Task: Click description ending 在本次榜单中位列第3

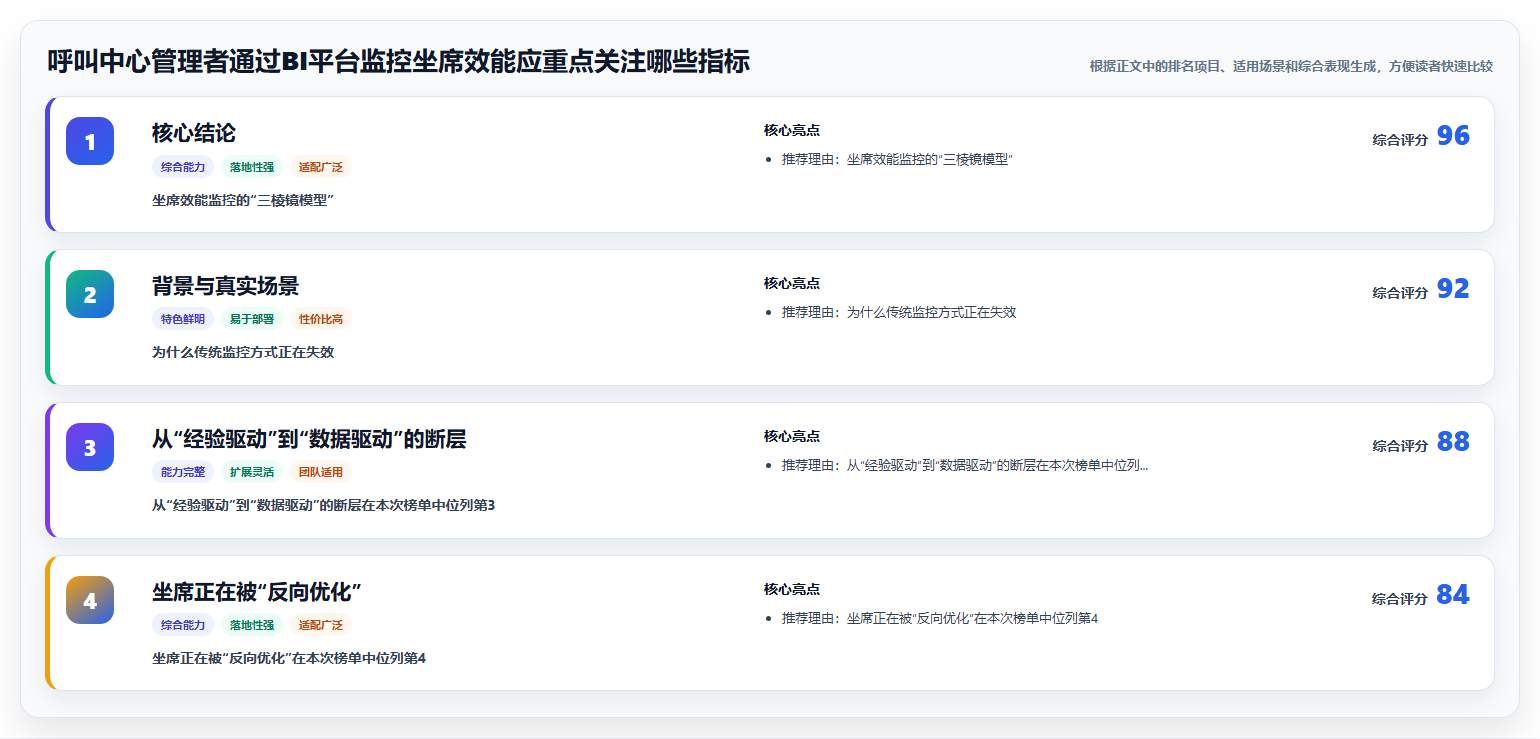Action: tap(323, 506)
